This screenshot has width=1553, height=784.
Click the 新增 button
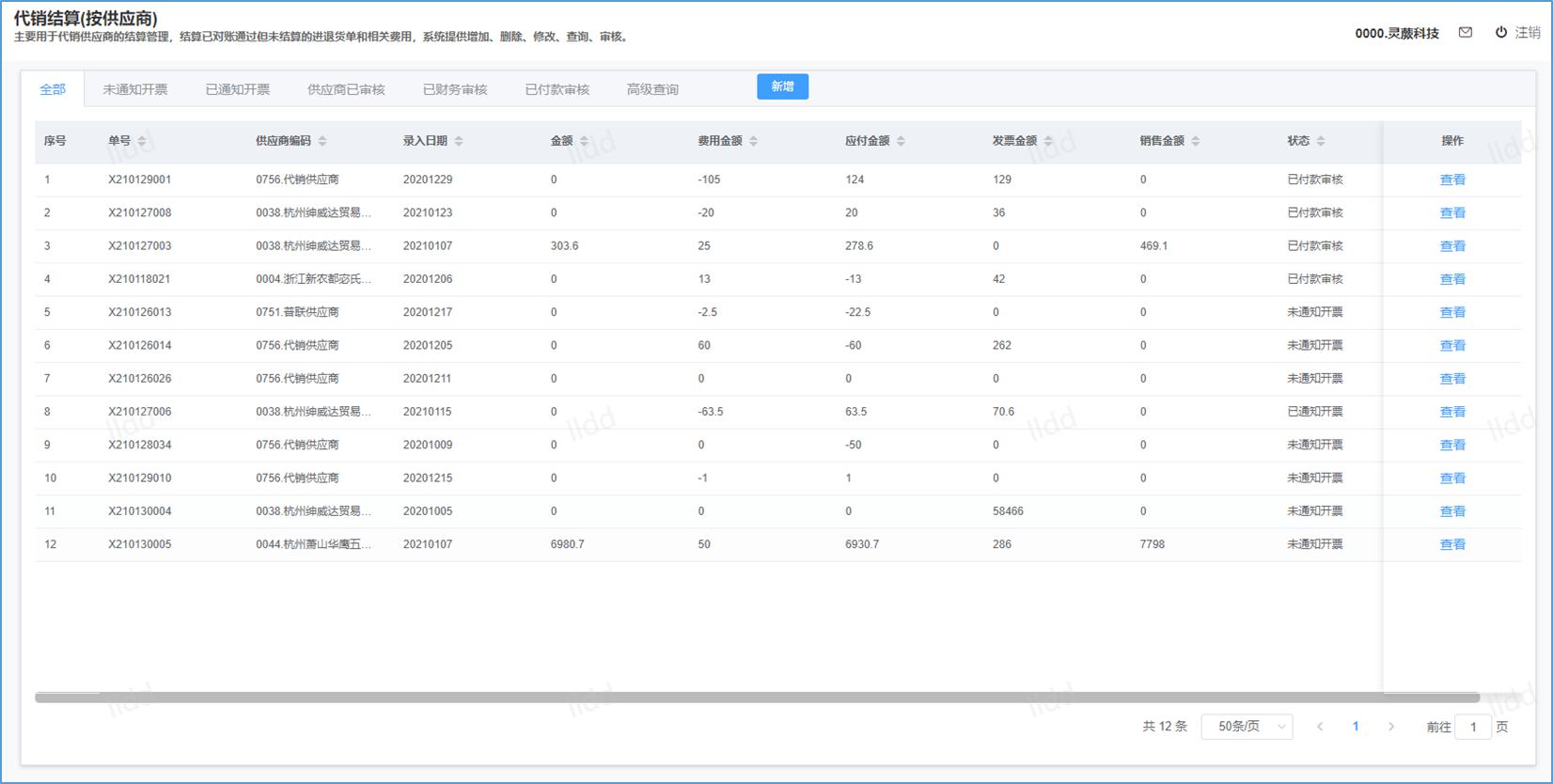782,86
